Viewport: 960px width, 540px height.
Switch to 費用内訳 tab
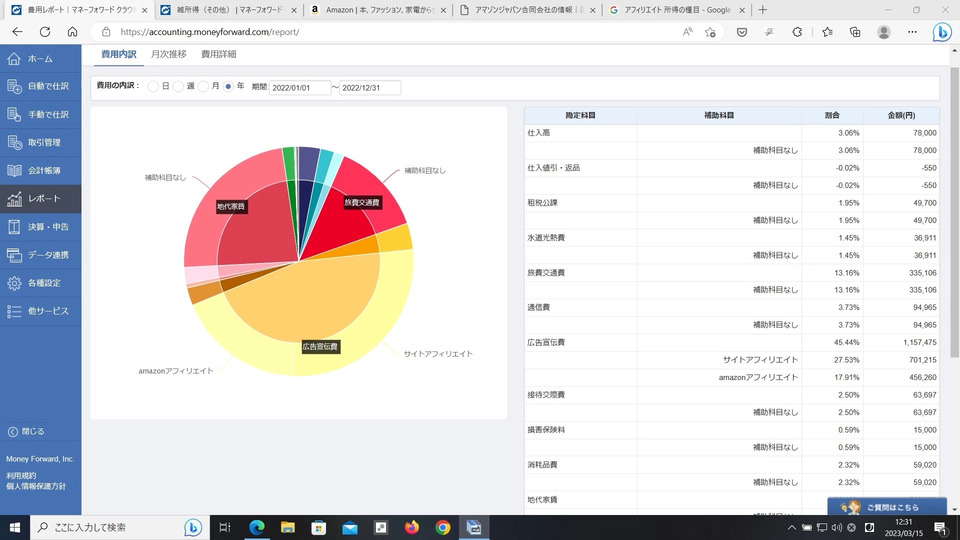pyautogui.click(x=119, y=54)
